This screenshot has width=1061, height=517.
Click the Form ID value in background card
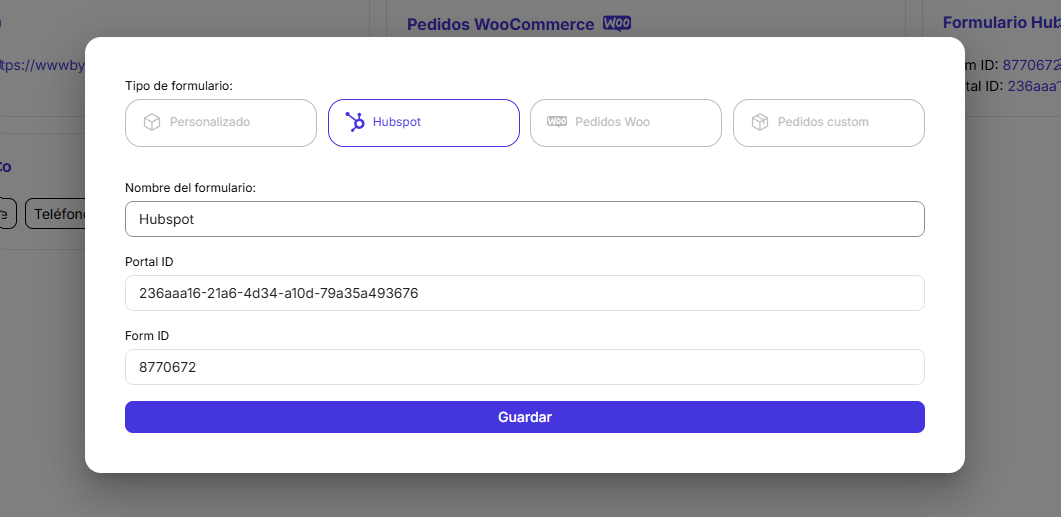[1031, 65]
